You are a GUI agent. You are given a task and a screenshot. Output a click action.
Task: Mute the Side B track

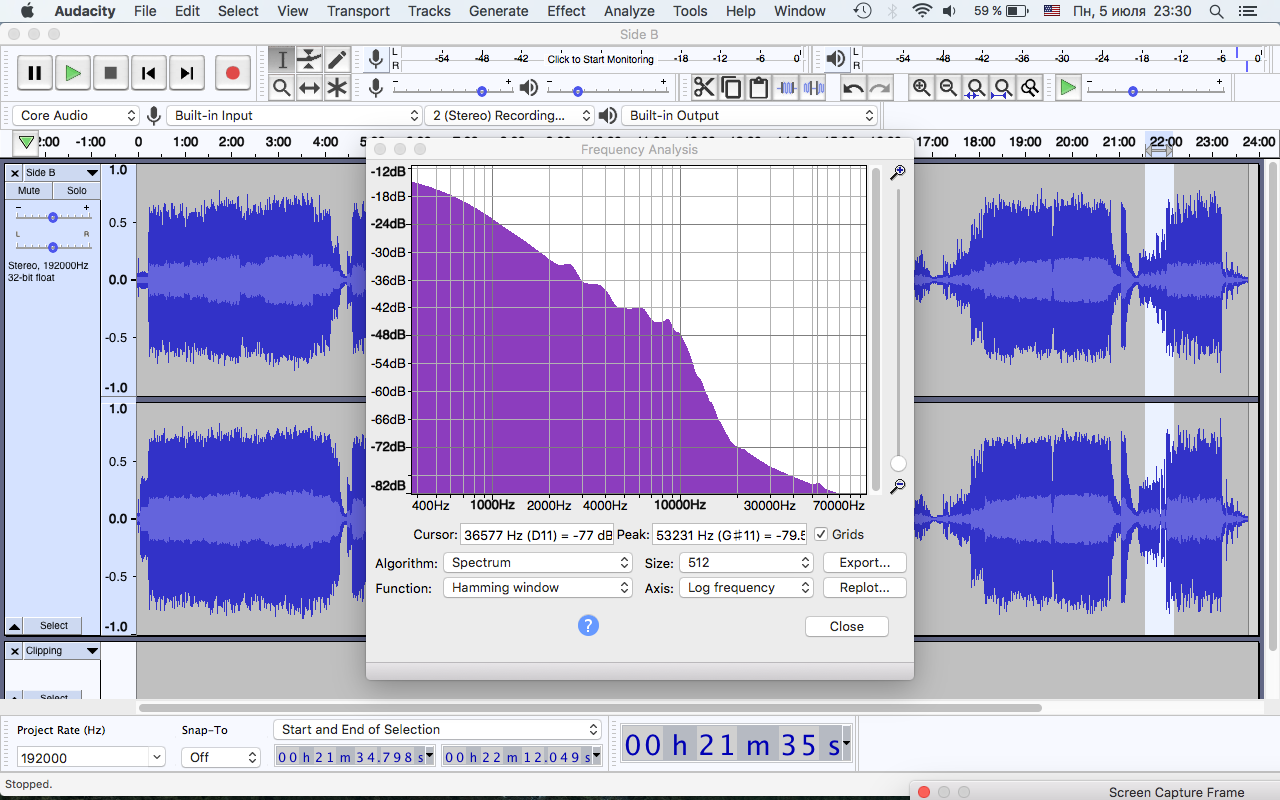coord(29,191)
